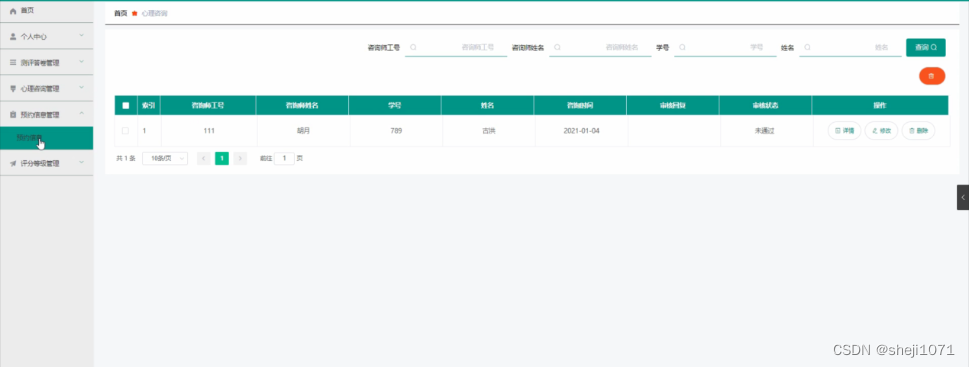Focus the 学号 search input field
Viewport: 970px width, 367px height.
(x=725, y=47)
